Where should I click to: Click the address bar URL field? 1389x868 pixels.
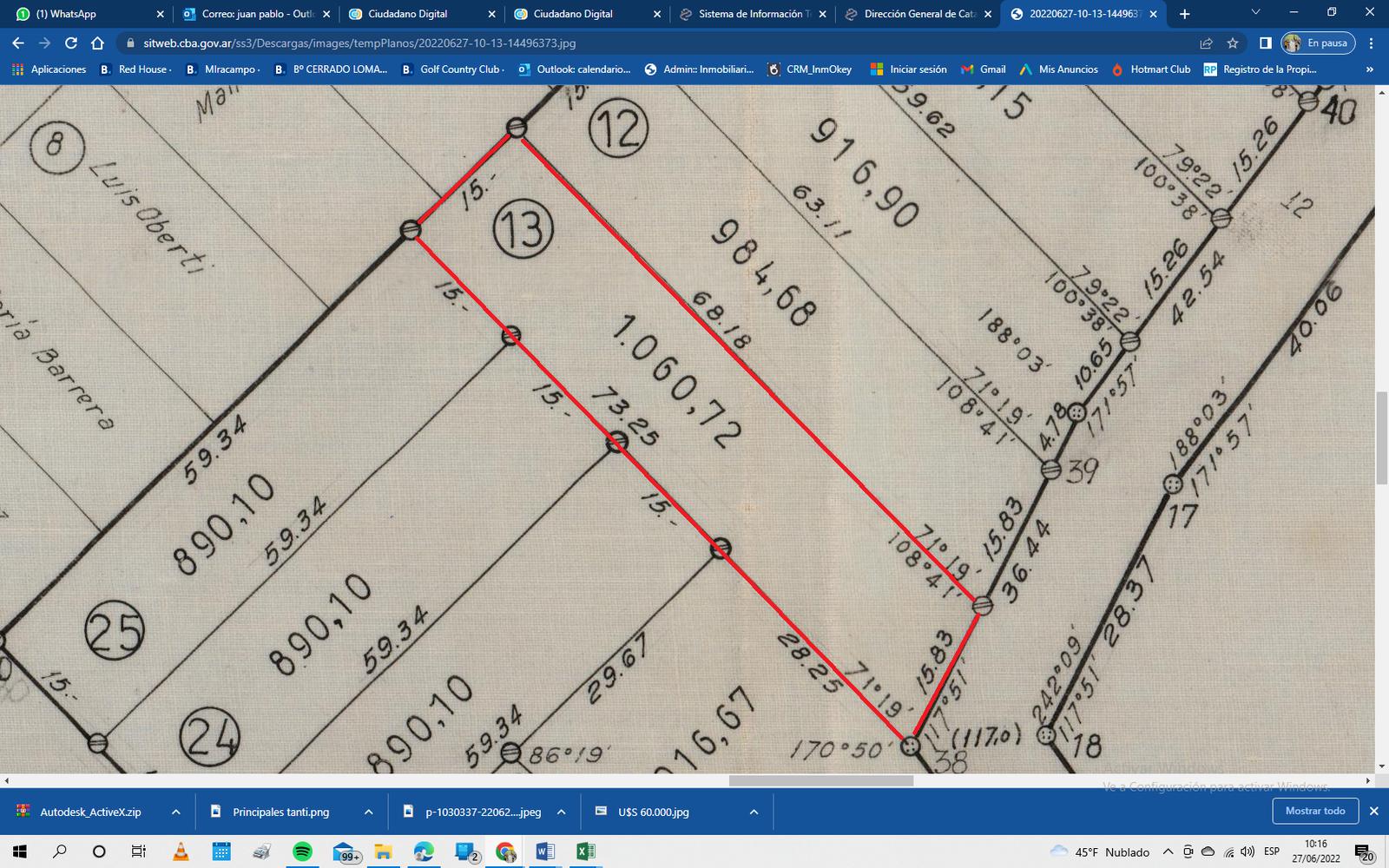point(608,43)
